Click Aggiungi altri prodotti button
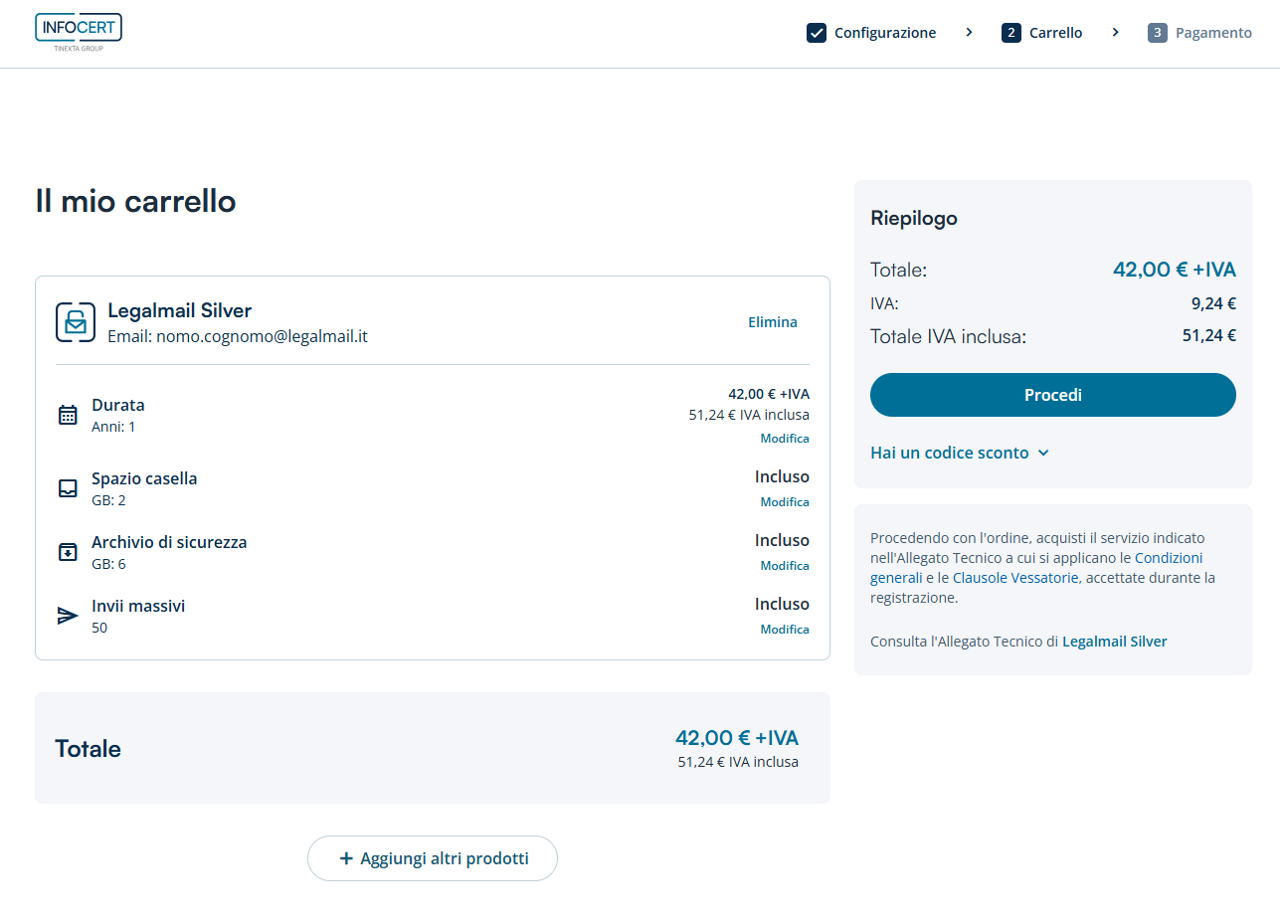 point(432,858)
